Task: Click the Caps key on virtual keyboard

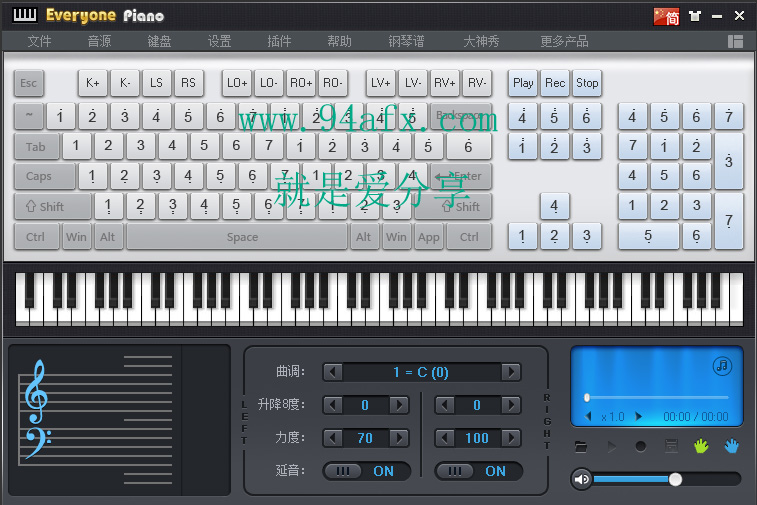Action: (44, 176)
